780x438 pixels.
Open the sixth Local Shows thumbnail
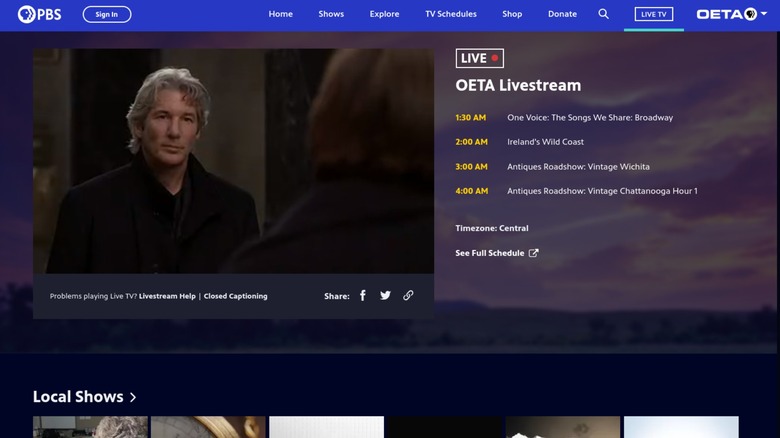point(681,427)
